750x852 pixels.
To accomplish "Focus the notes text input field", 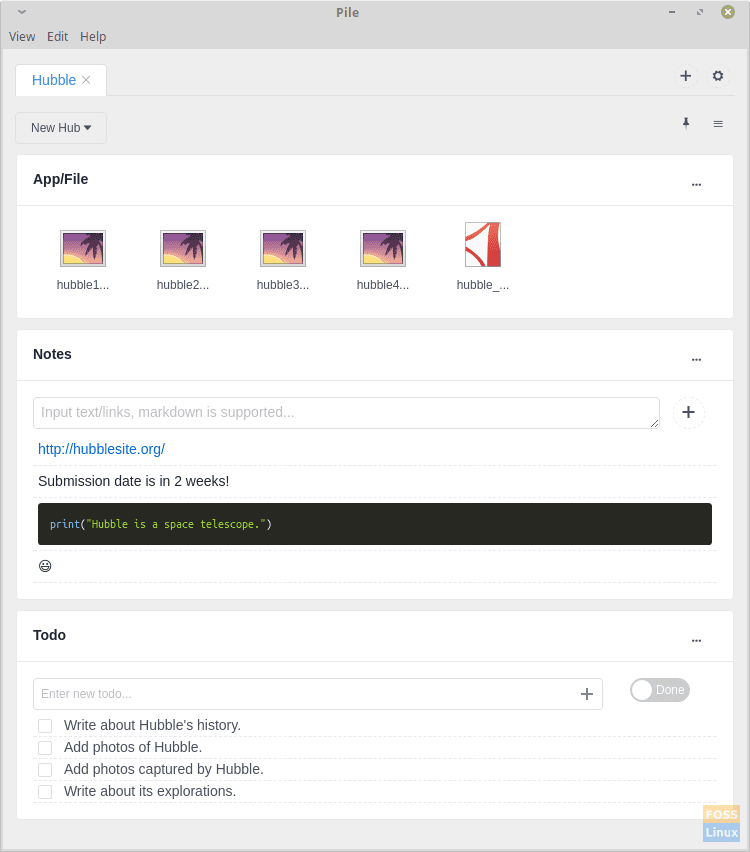I will [346, 412].
